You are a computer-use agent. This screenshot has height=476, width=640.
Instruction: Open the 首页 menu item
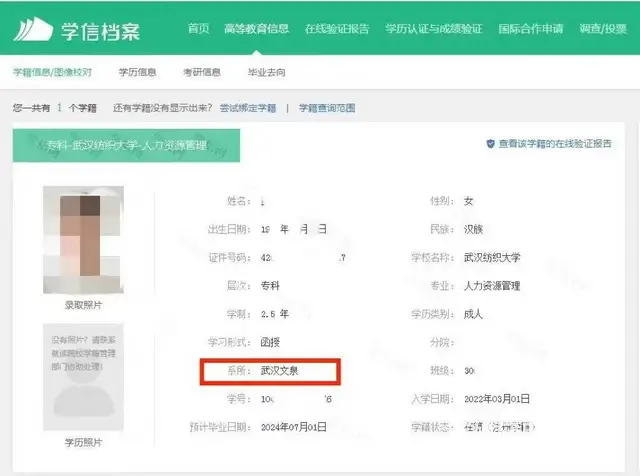198,29
